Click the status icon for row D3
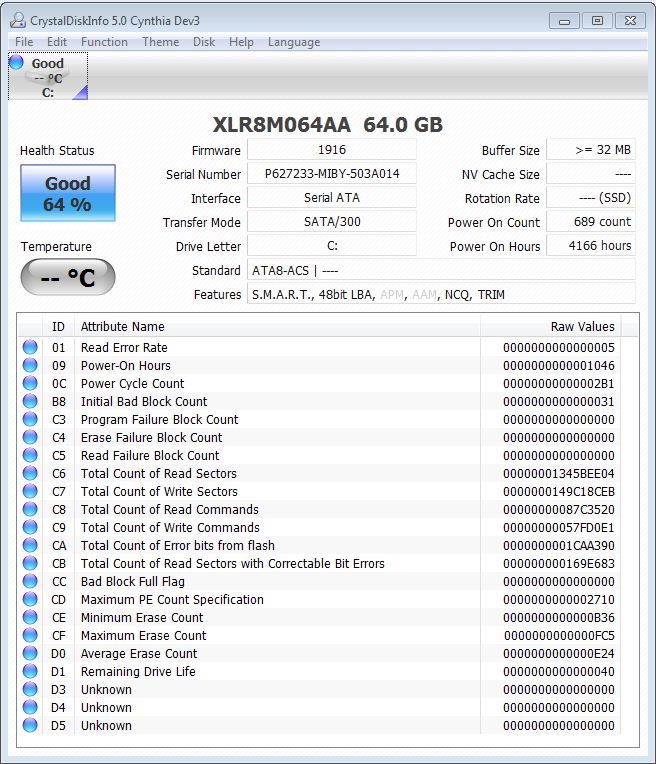The height and width of the screenshot is (764, 656). tap(30, 689)
